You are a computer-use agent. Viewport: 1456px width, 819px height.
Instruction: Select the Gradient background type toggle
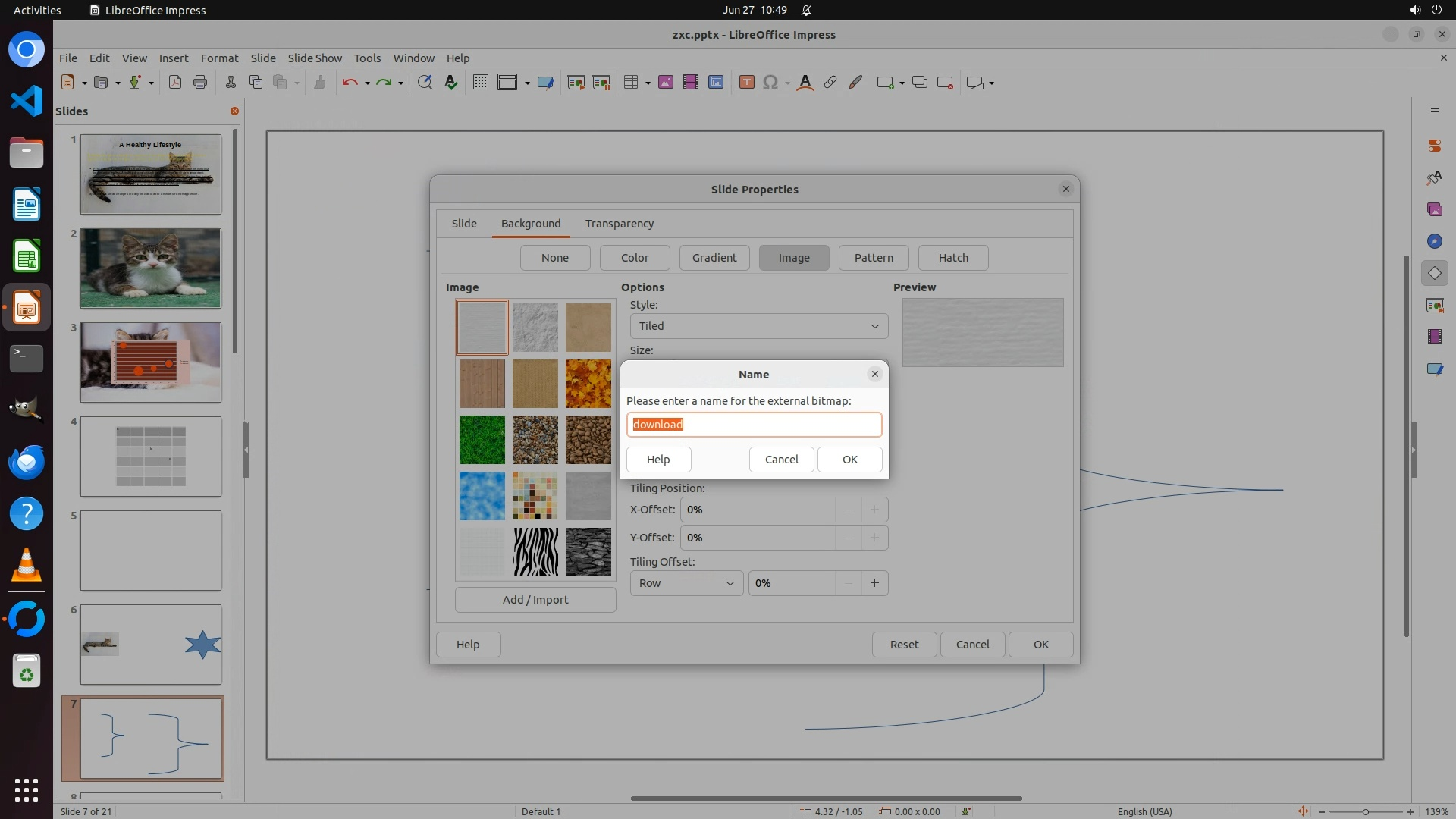click(714, 258)
